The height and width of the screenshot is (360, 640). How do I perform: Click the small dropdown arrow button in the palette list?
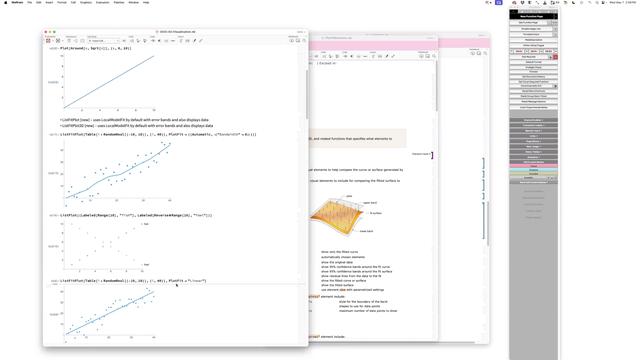[555, 86]
